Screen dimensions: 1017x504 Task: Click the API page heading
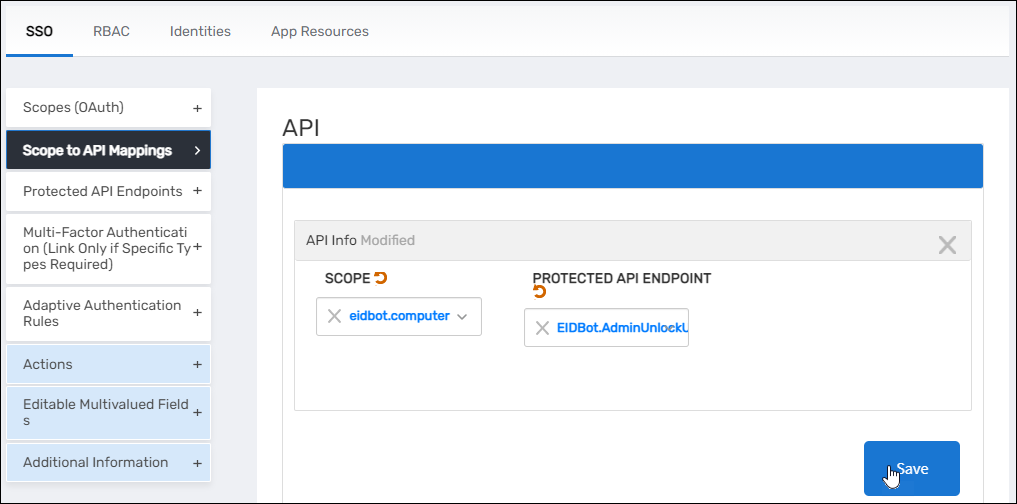pos(301,128)
